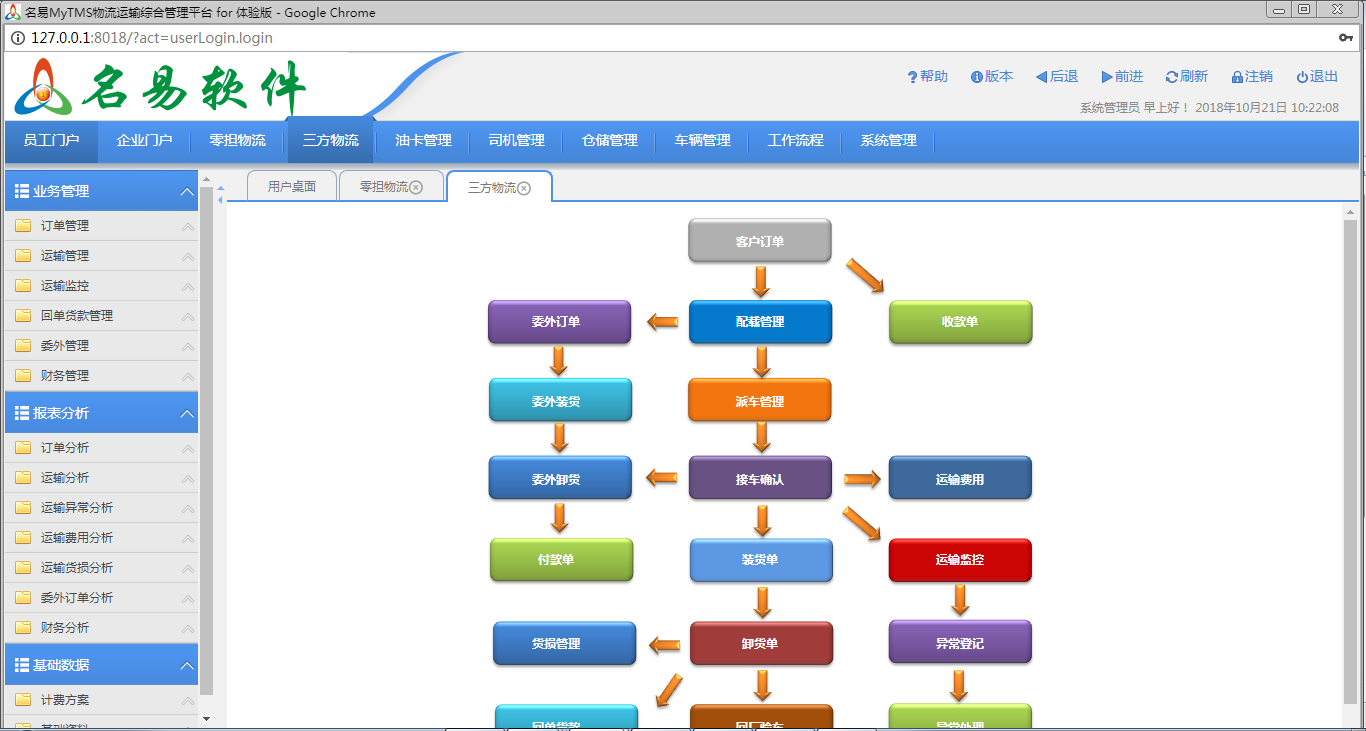1366x731 pixels.
Task: Open the 回单货款管理 folder icon
Action: [x=23, y=316]
